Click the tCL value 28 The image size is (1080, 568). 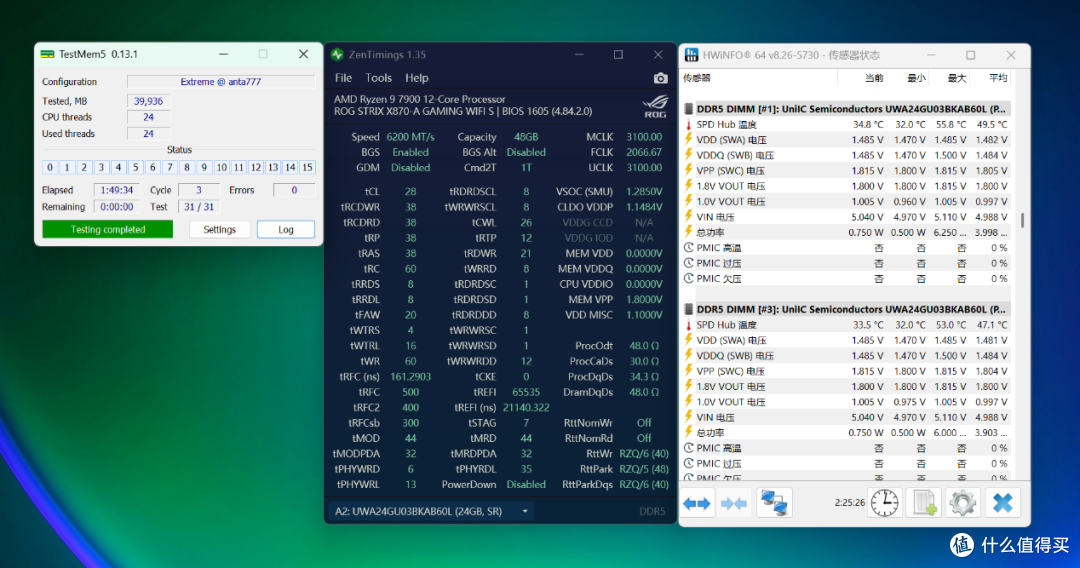pos(411,191)
